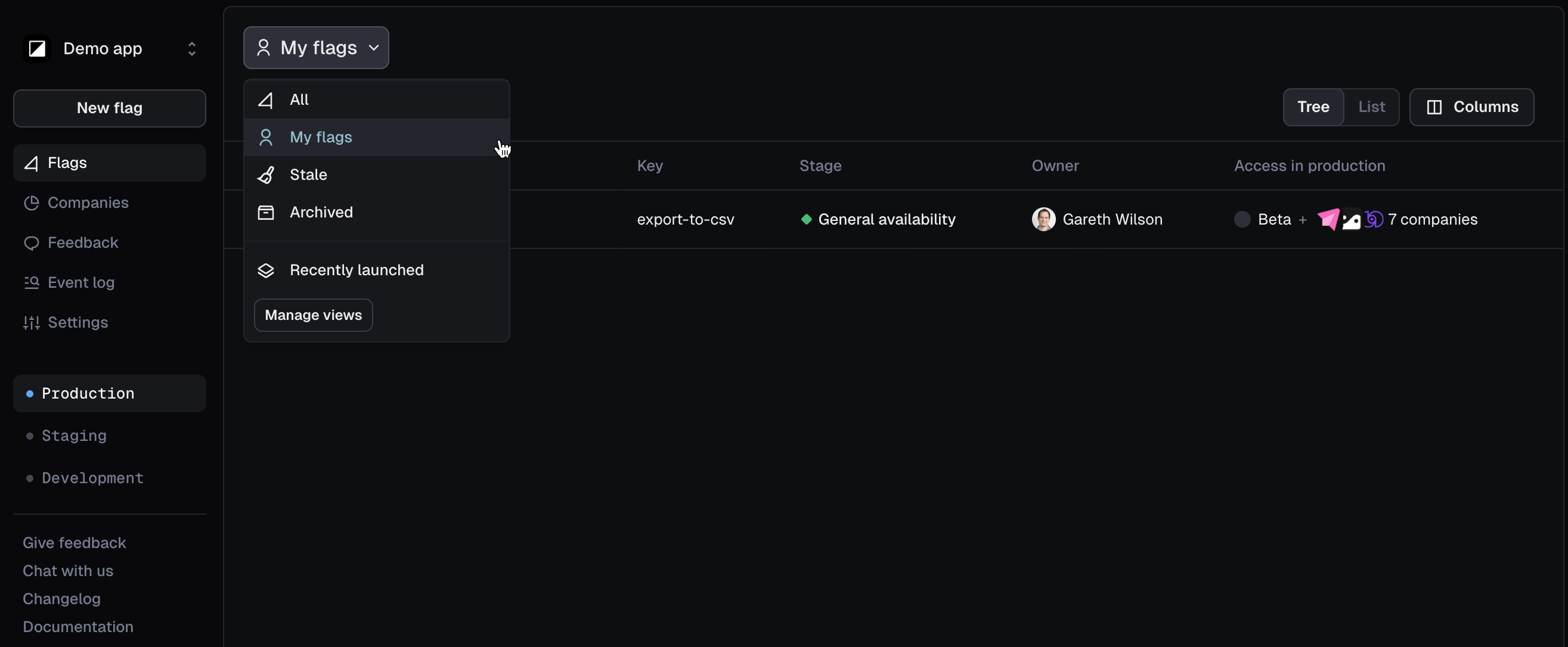Click the Companies pie chart icon
Screen dimensions: 1568x647
pyautogui.click(x=32, y=203)
